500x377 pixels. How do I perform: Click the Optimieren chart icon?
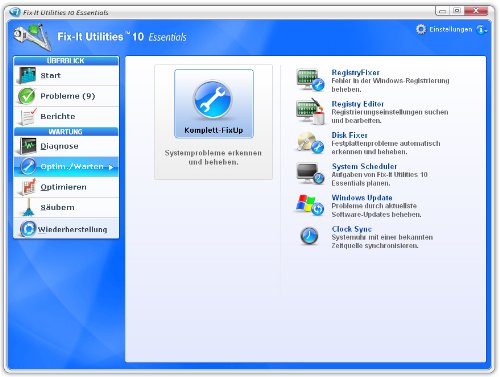28,187
